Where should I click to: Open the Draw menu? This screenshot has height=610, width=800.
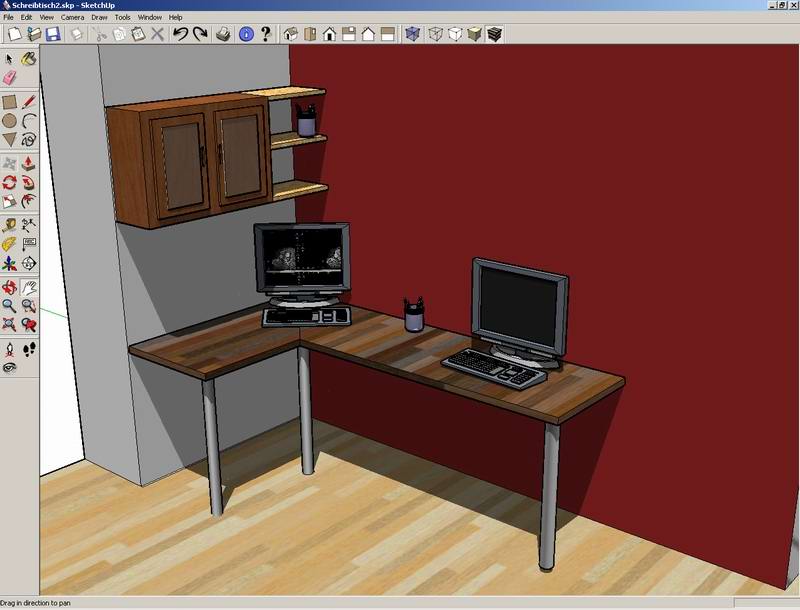[99, 17]
